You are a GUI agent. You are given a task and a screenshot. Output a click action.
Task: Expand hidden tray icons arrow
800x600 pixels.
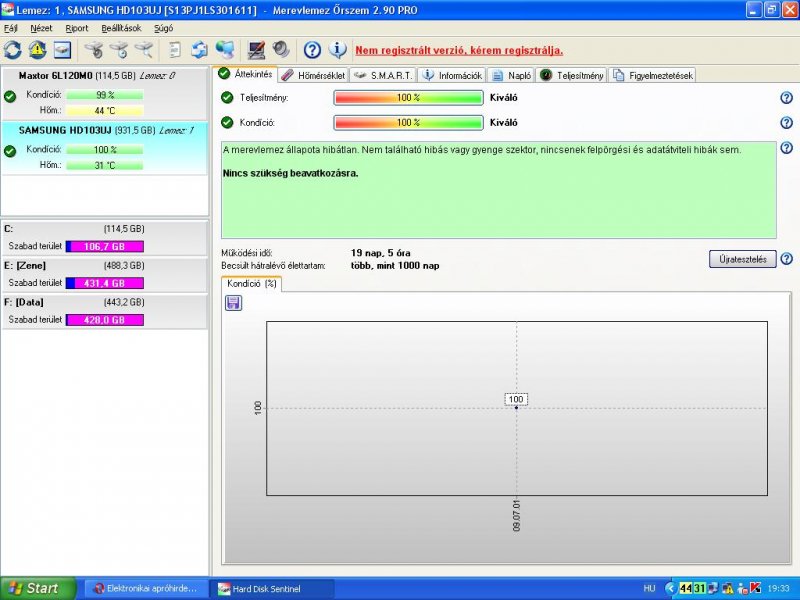(671, 588)
